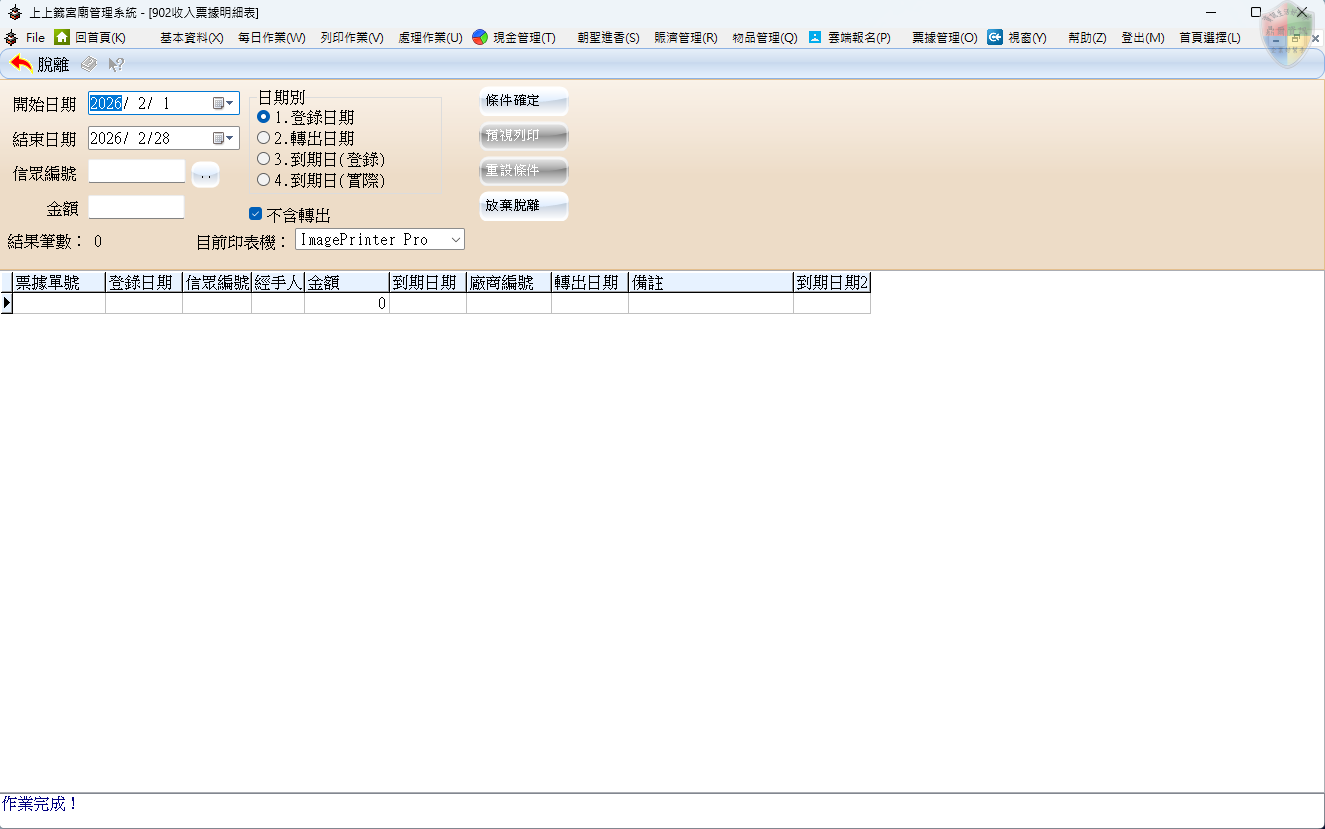Screen dimensions: 1325x829
Task: Click the grey book icon in toolbar
Action: pyautogui.click(x=88, y=64)
